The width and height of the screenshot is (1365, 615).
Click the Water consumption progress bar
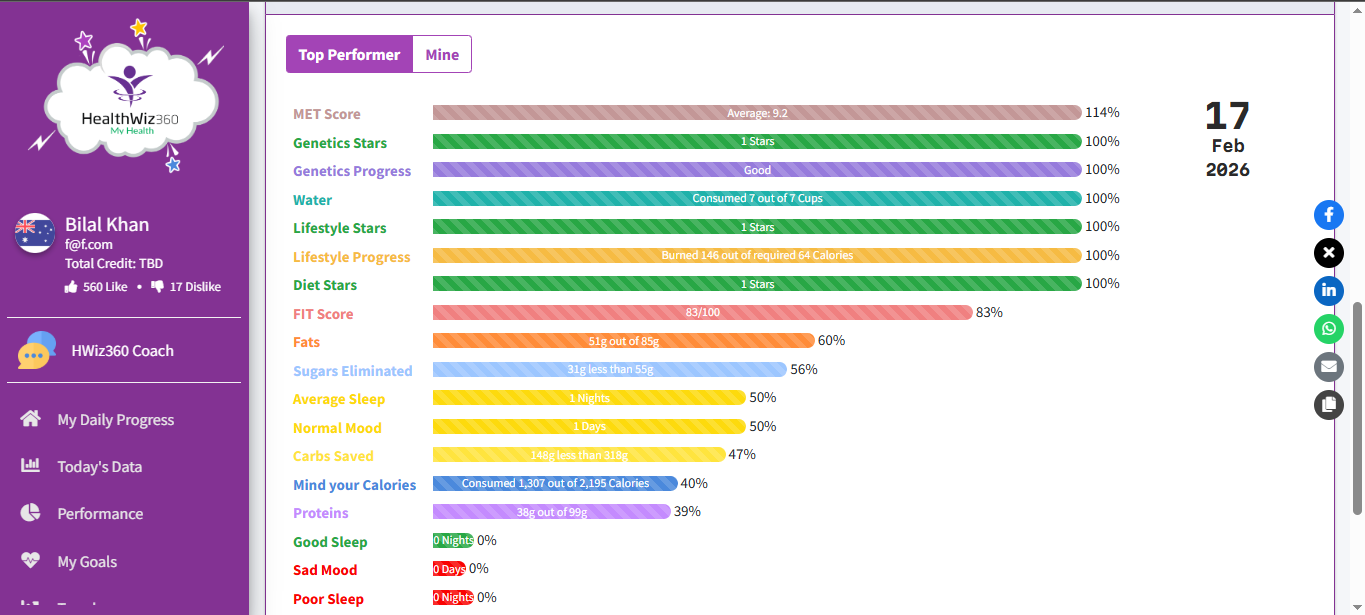pyautogui.click(x=757, y=198)
